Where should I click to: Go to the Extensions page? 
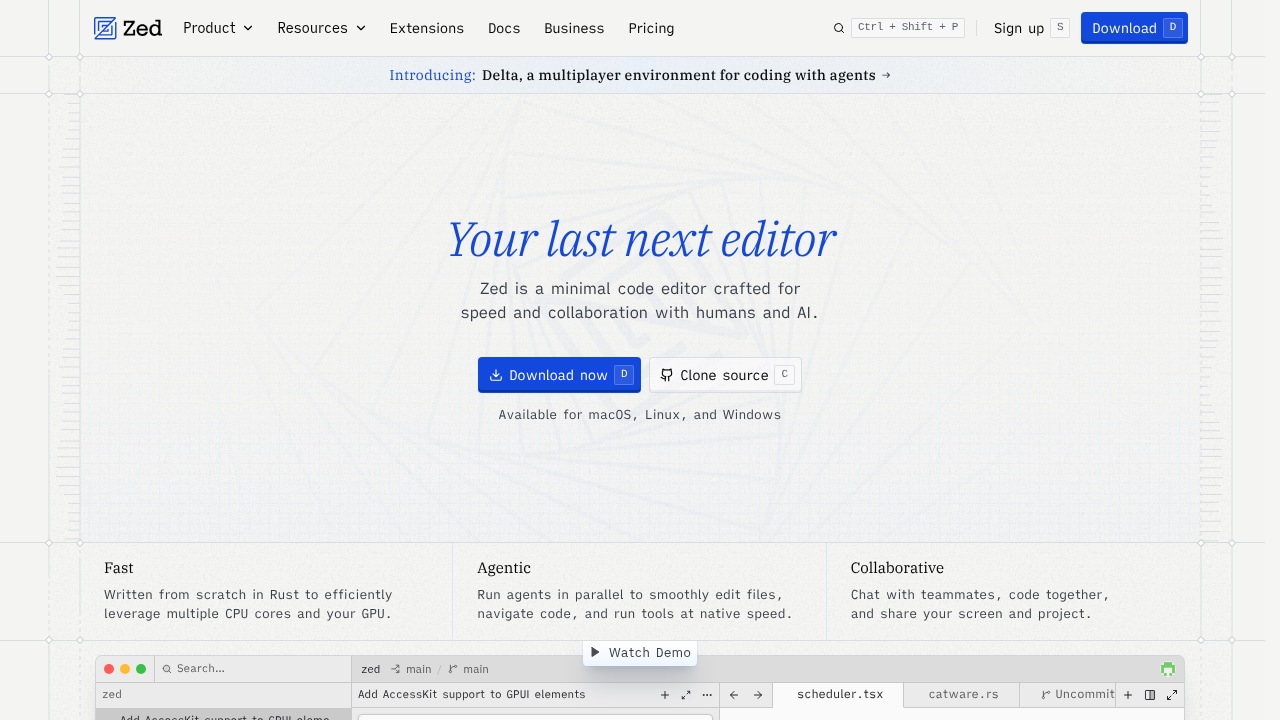(427, 28)
